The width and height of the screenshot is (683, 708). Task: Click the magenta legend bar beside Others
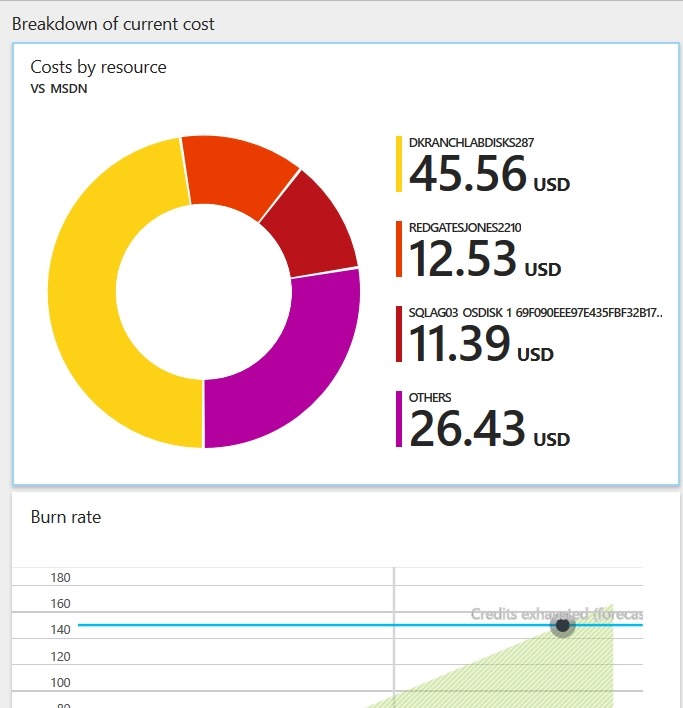pos(398,419)
